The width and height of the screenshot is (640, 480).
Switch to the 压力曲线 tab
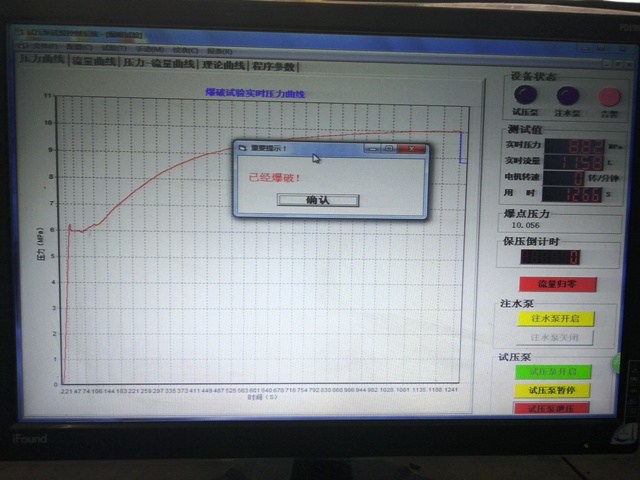coord(42,61)
